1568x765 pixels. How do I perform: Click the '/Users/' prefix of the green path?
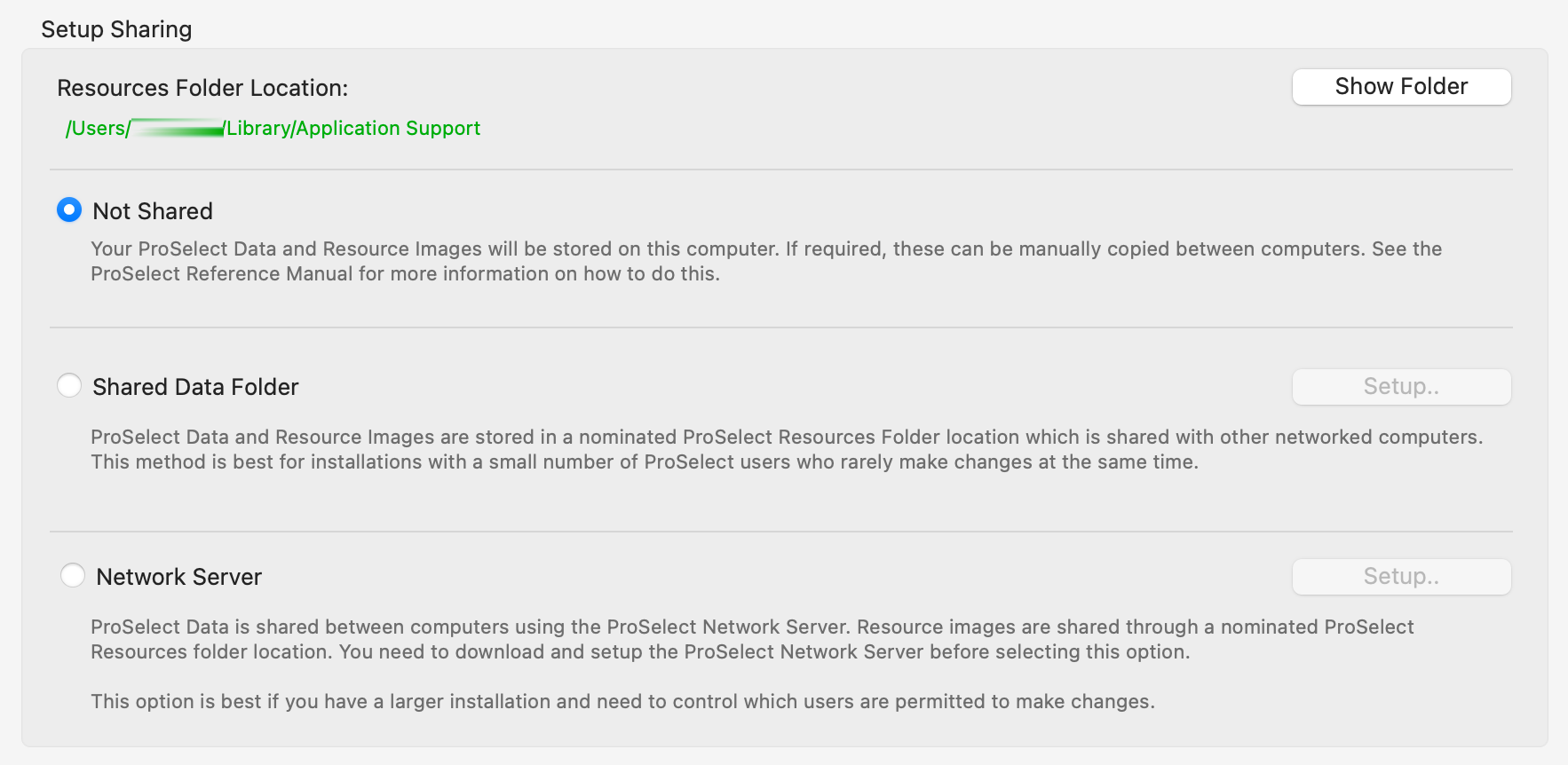pos(98,129)
